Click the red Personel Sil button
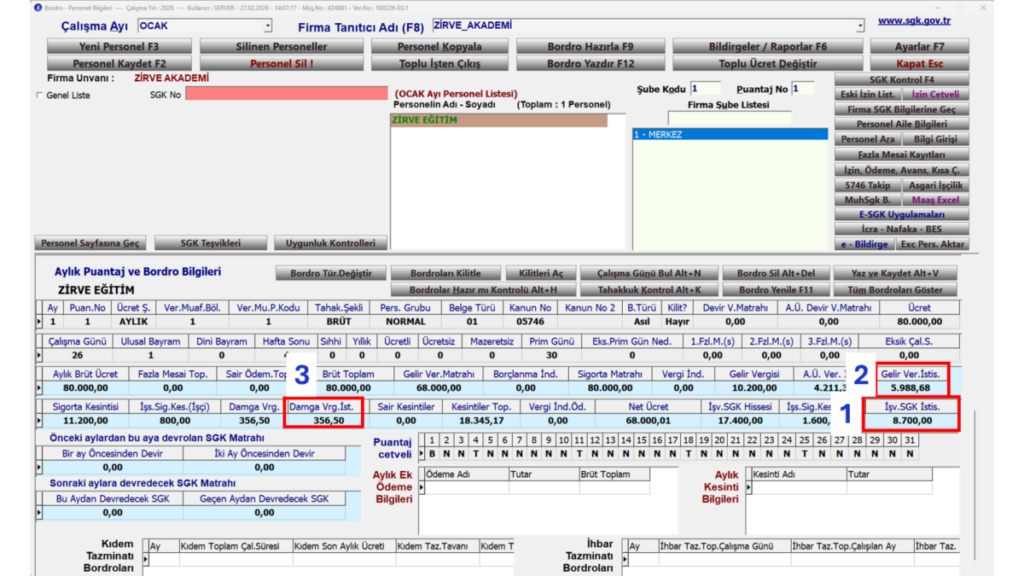Screen dimensions: 1024x576 tap(281, 63)
